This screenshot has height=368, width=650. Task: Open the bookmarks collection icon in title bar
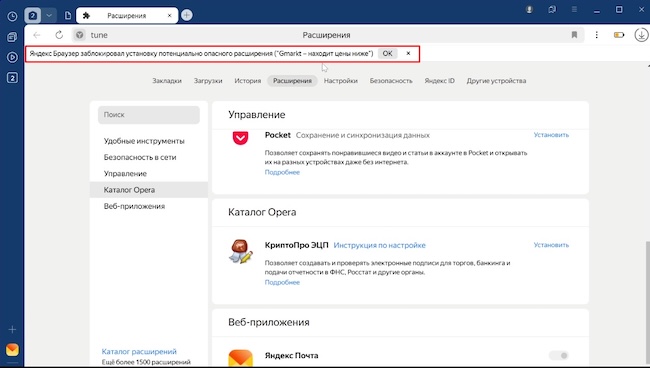[x=552, y=10]
